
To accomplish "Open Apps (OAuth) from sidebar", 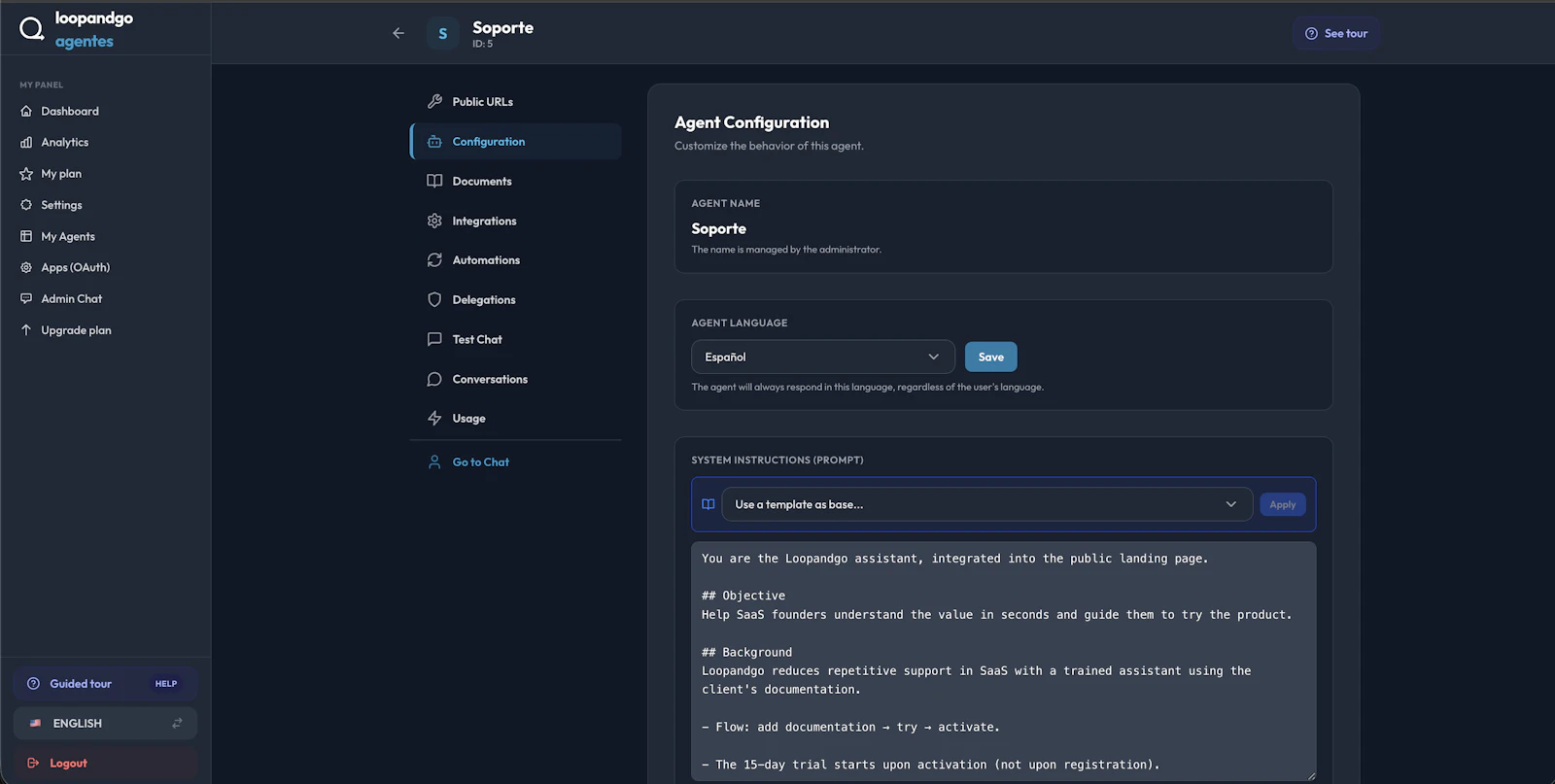I will [x=105, y=267].
